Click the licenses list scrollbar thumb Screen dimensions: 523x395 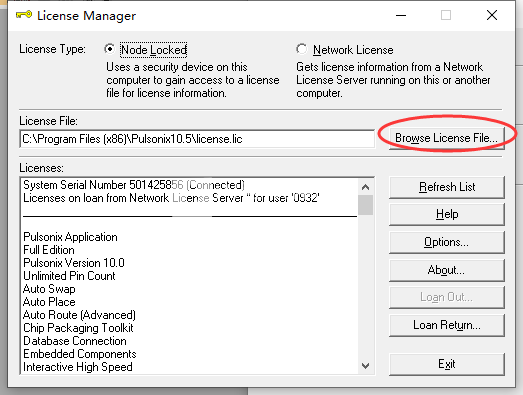[x=366, y=205]
